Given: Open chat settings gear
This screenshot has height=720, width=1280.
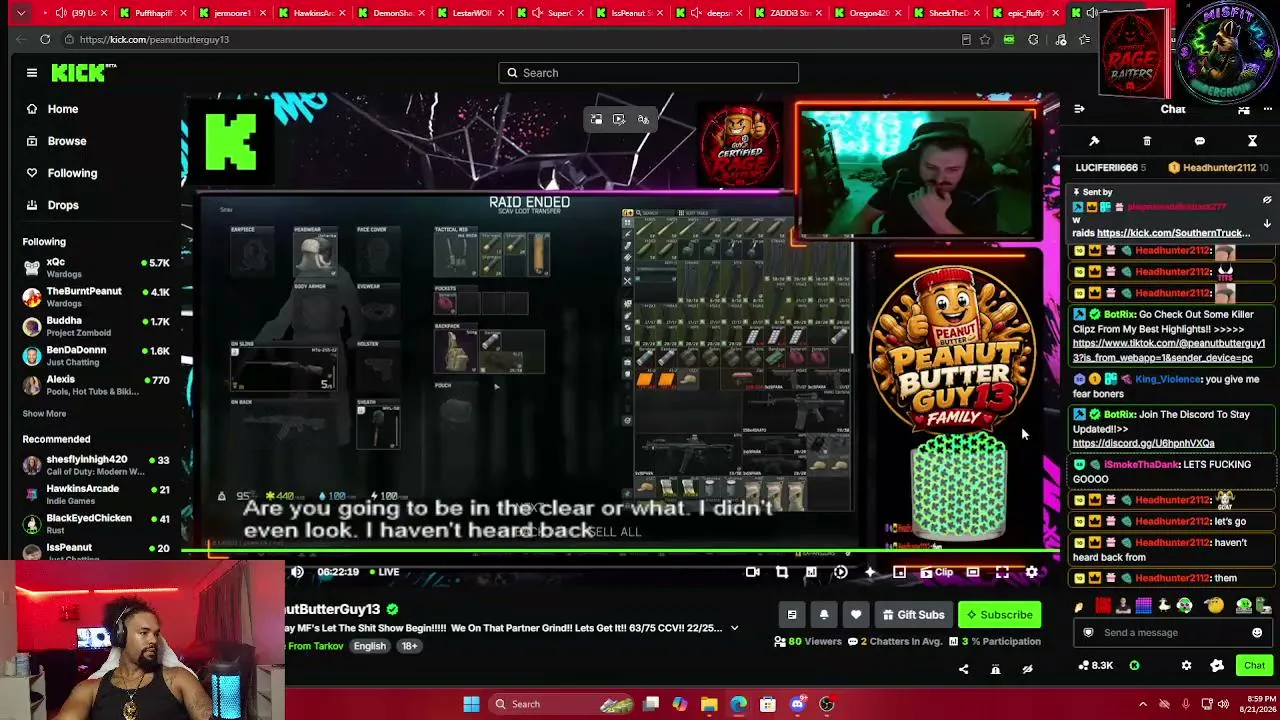Looking at the screenshot, I should click(x=1186, y=666).
